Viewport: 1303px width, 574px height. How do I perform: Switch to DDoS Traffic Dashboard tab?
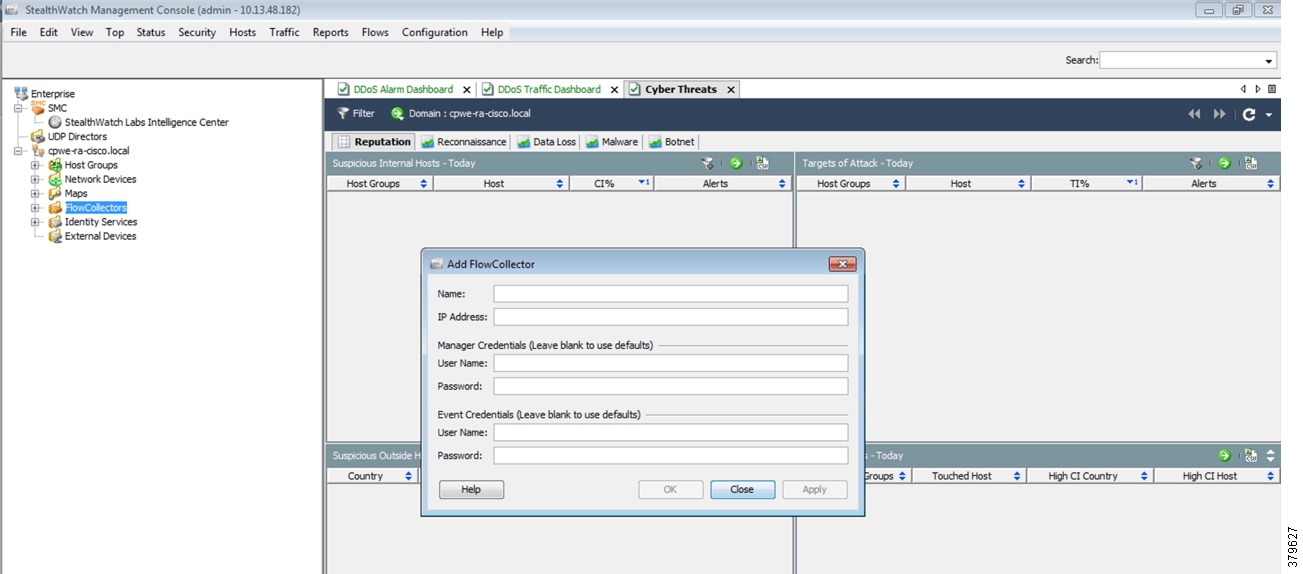pyautogui.click(x=549, y=89)
